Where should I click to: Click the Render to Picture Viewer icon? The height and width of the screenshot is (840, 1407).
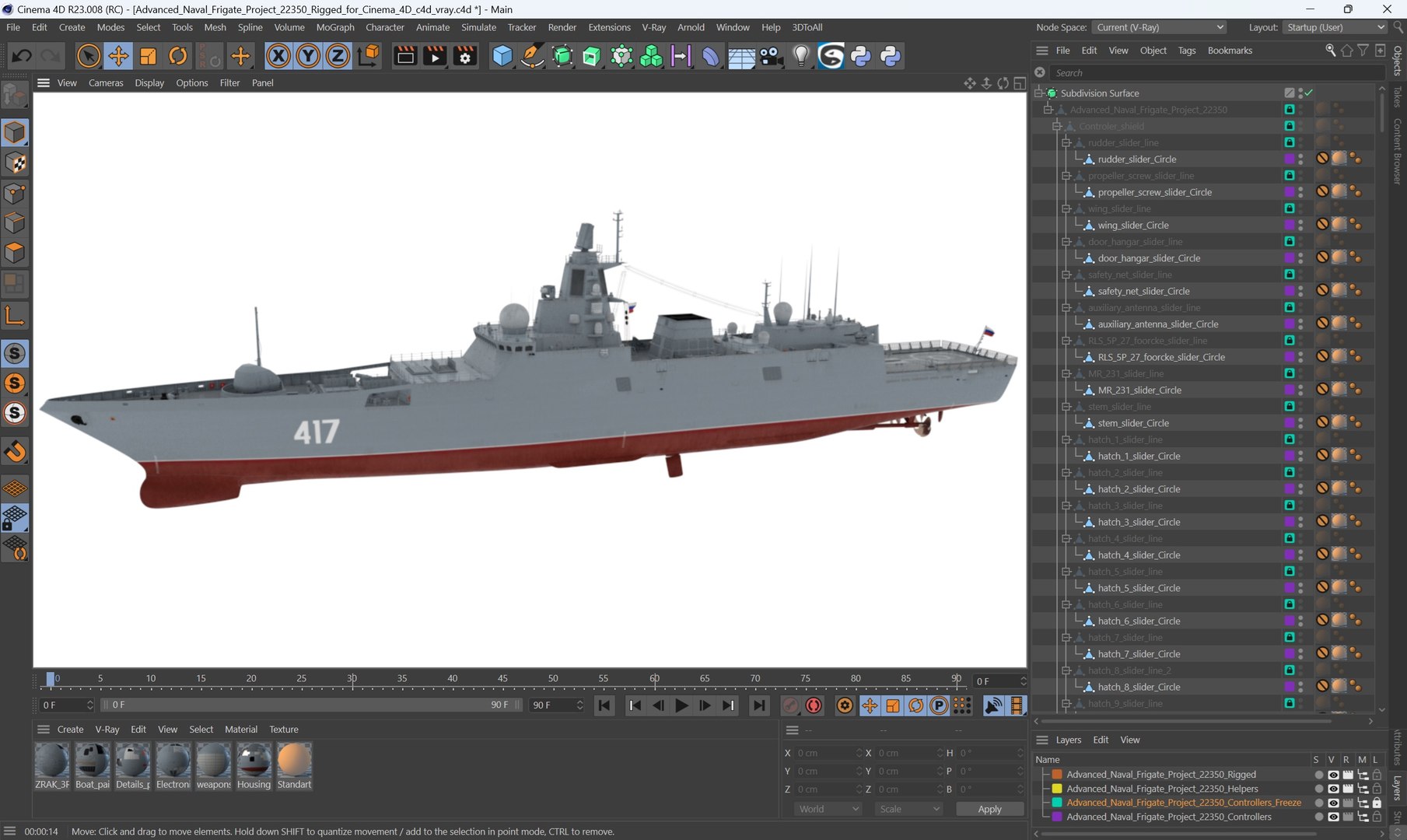[435, 56]
